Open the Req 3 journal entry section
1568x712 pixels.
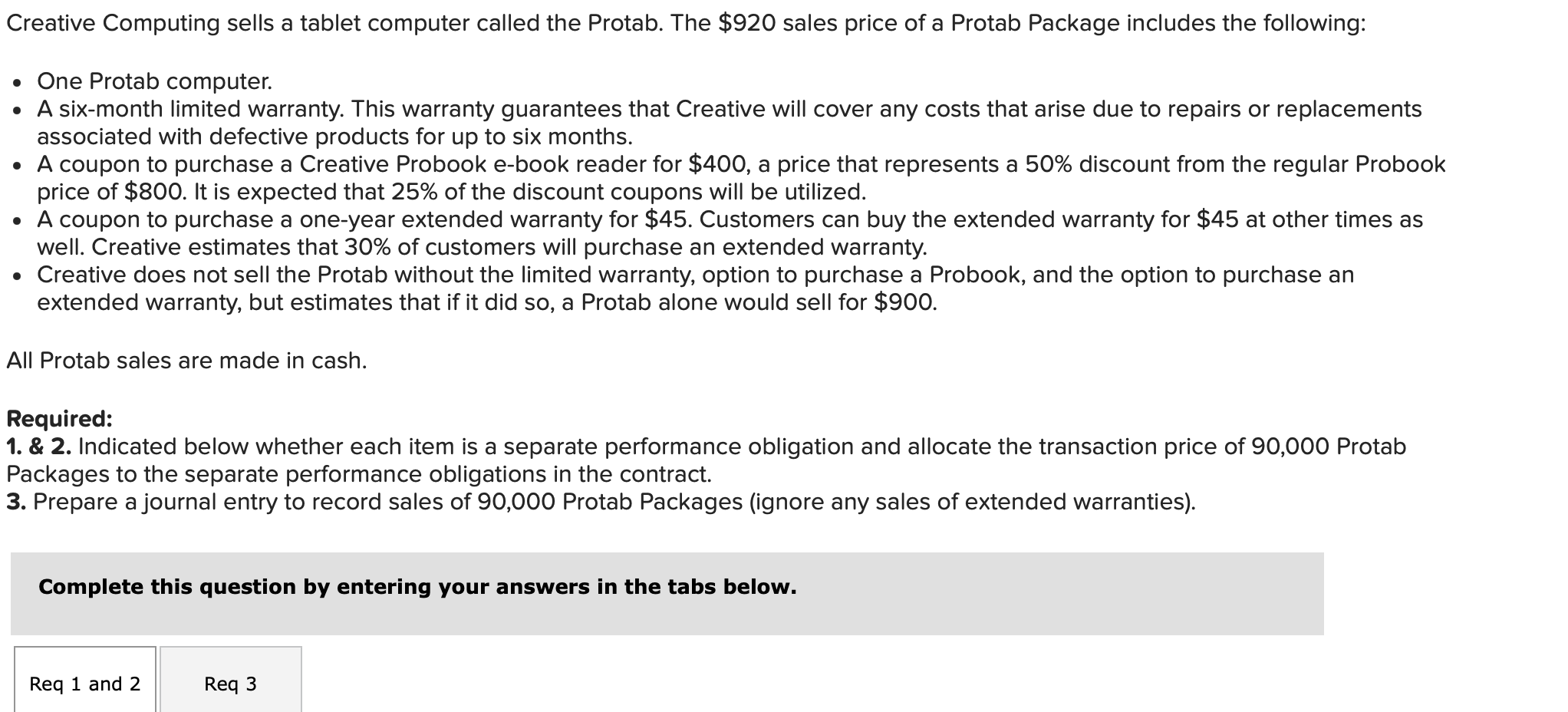(x=230, y=682)
